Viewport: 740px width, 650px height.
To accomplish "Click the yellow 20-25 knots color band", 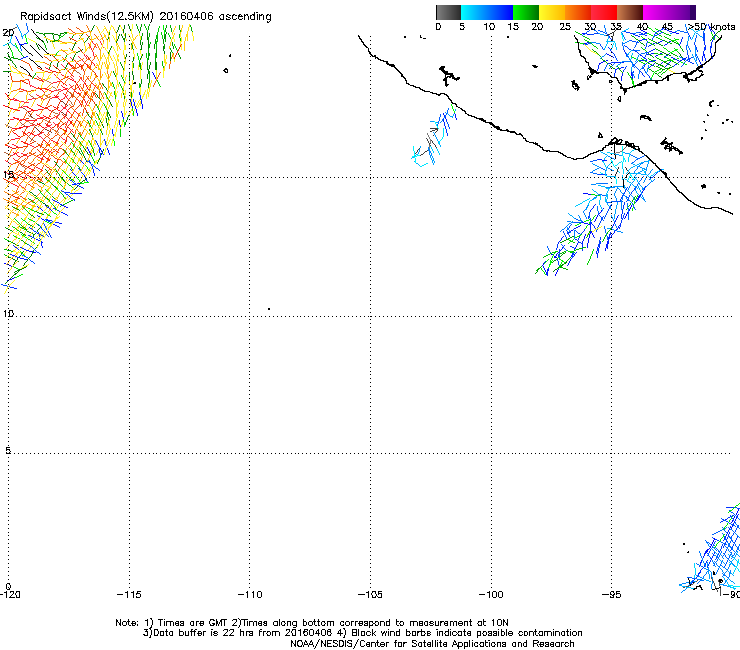I will click(x=552, y=12).
